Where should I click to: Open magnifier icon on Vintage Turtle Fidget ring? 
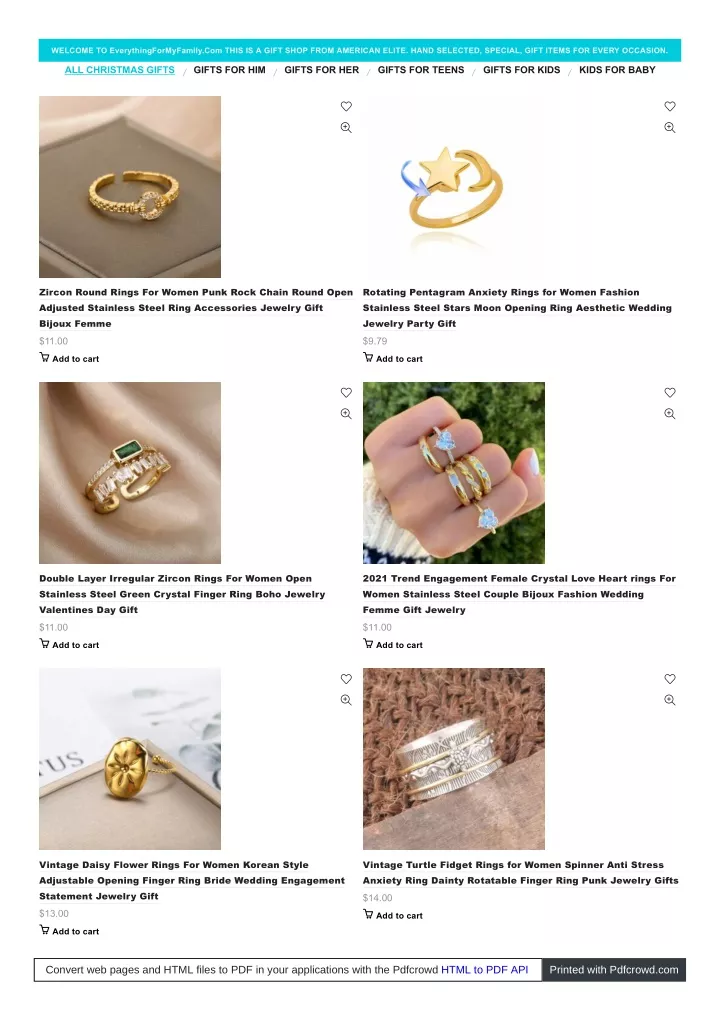(x=670, y=700)
